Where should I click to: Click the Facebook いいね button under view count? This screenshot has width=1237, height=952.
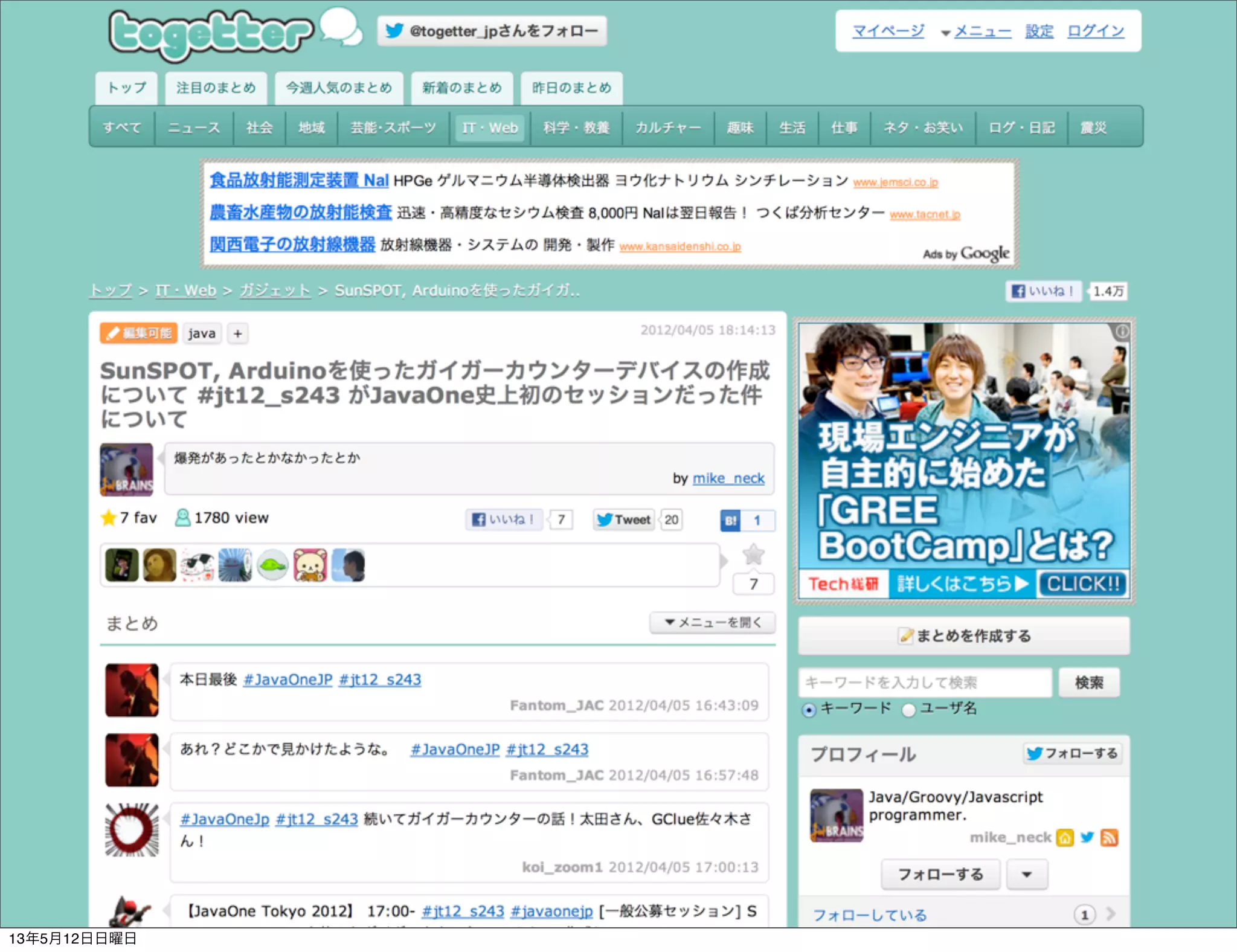point(504,519)
